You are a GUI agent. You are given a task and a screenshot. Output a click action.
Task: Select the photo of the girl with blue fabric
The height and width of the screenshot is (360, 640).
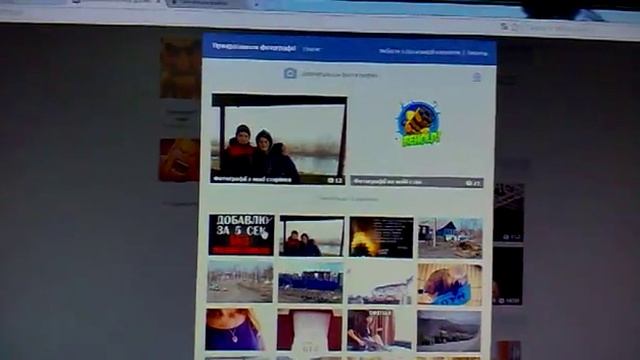(x=450, y=284)
